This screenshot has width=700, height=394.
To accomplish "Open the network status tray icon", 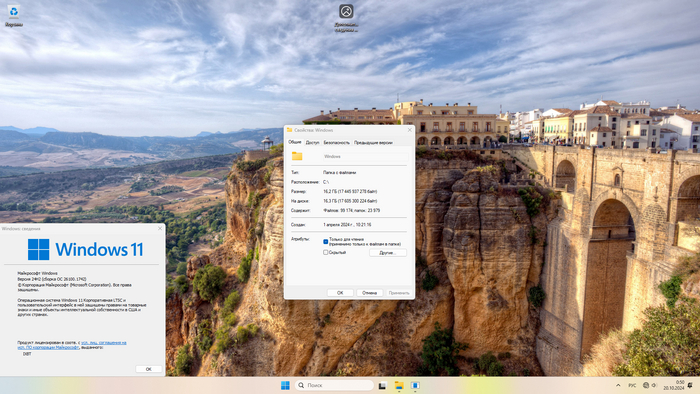I will tap(646, 385).
